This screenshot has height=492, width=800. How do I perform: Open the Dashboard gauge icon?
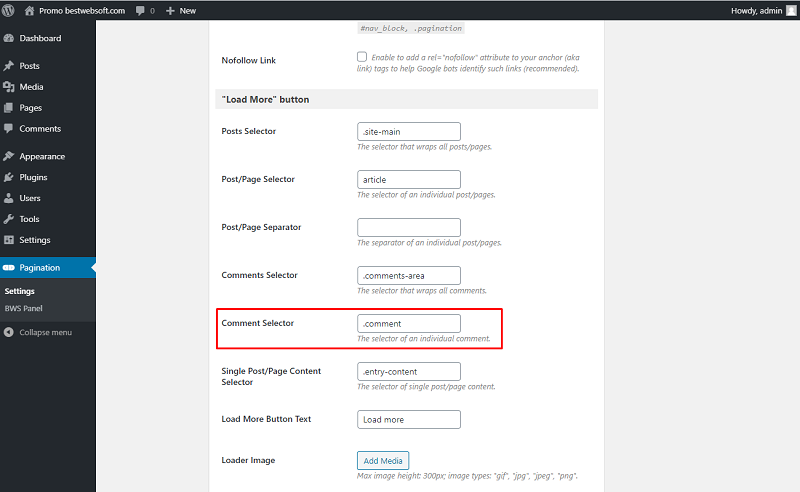(9, 38)
